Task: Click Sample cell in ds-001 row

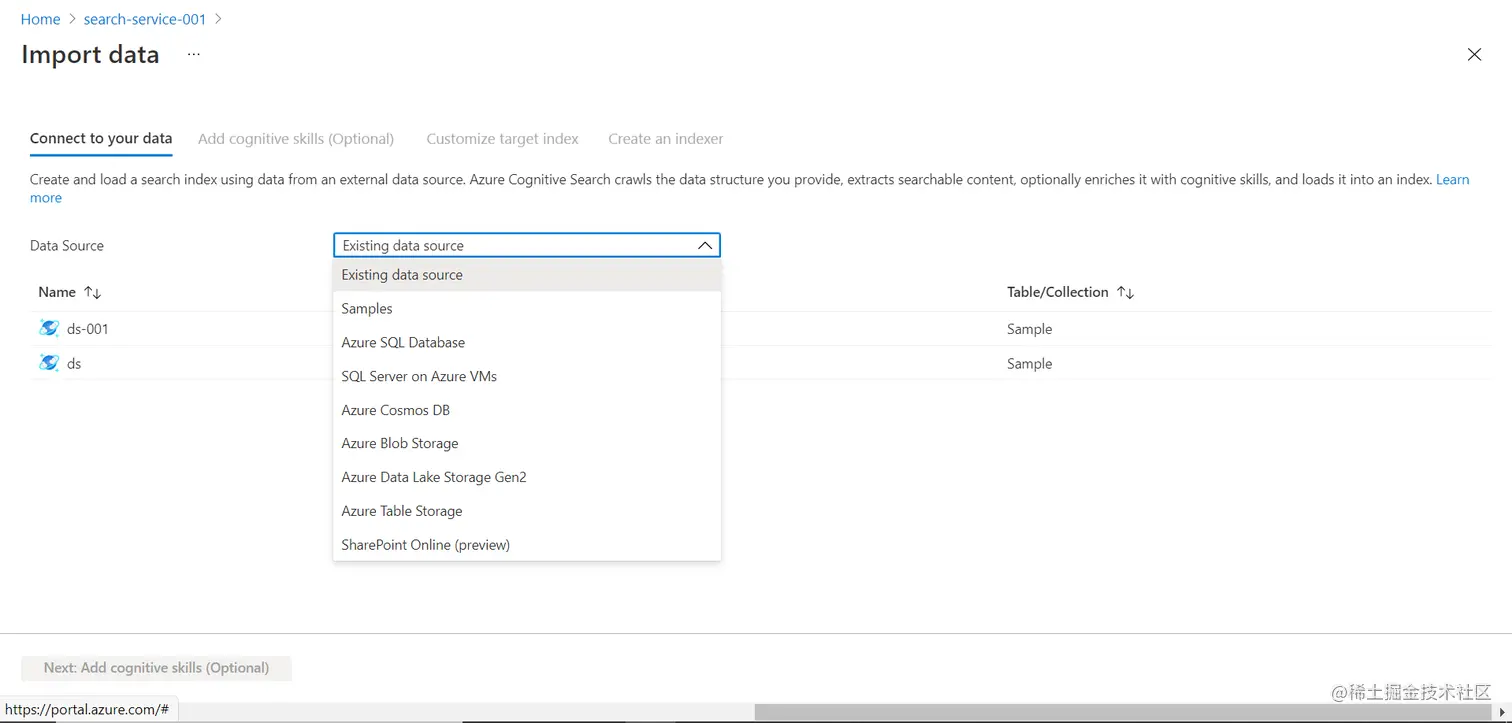Action: [1030, 329]
